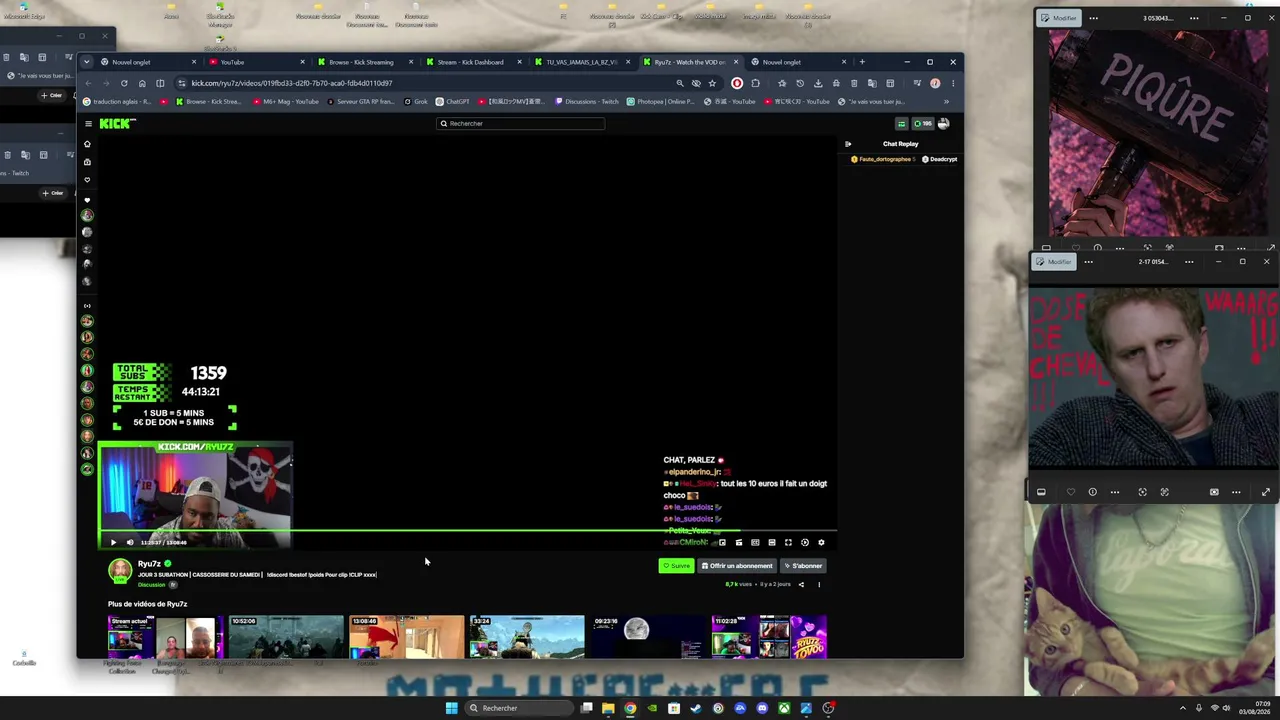
Task: Open a new browser tab
Action: (862, 62)
